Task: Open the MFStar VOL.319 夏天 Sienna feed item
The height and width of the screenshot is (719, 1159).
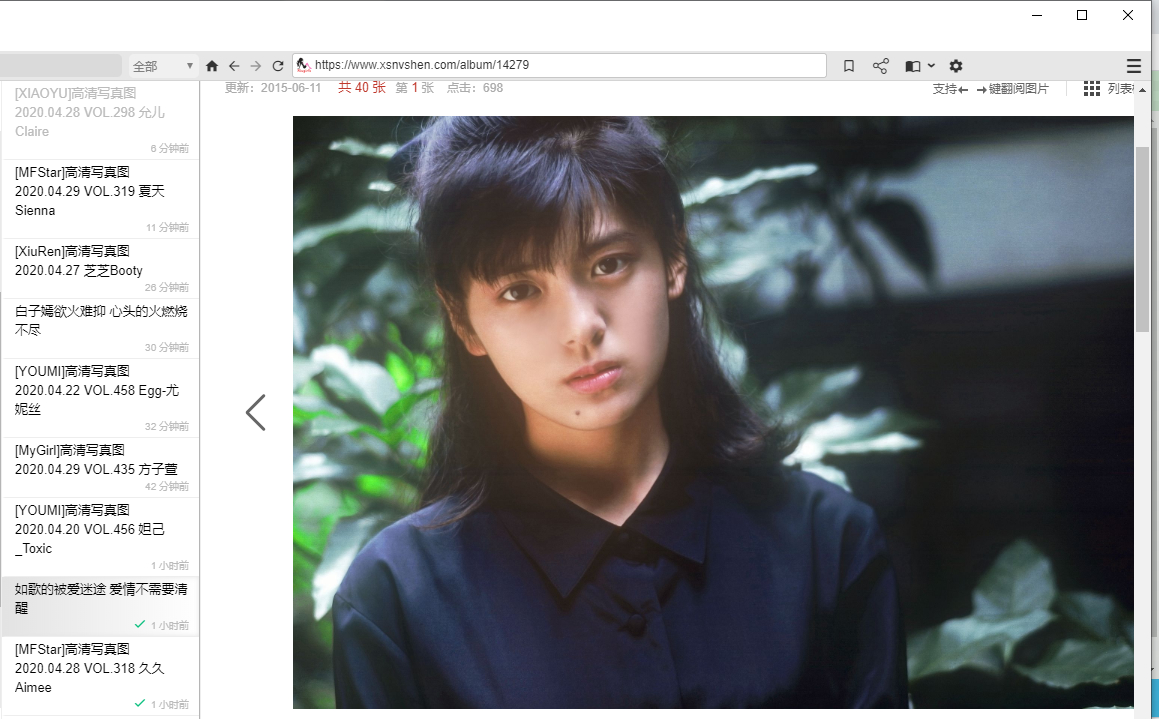Action: [90, 191]
